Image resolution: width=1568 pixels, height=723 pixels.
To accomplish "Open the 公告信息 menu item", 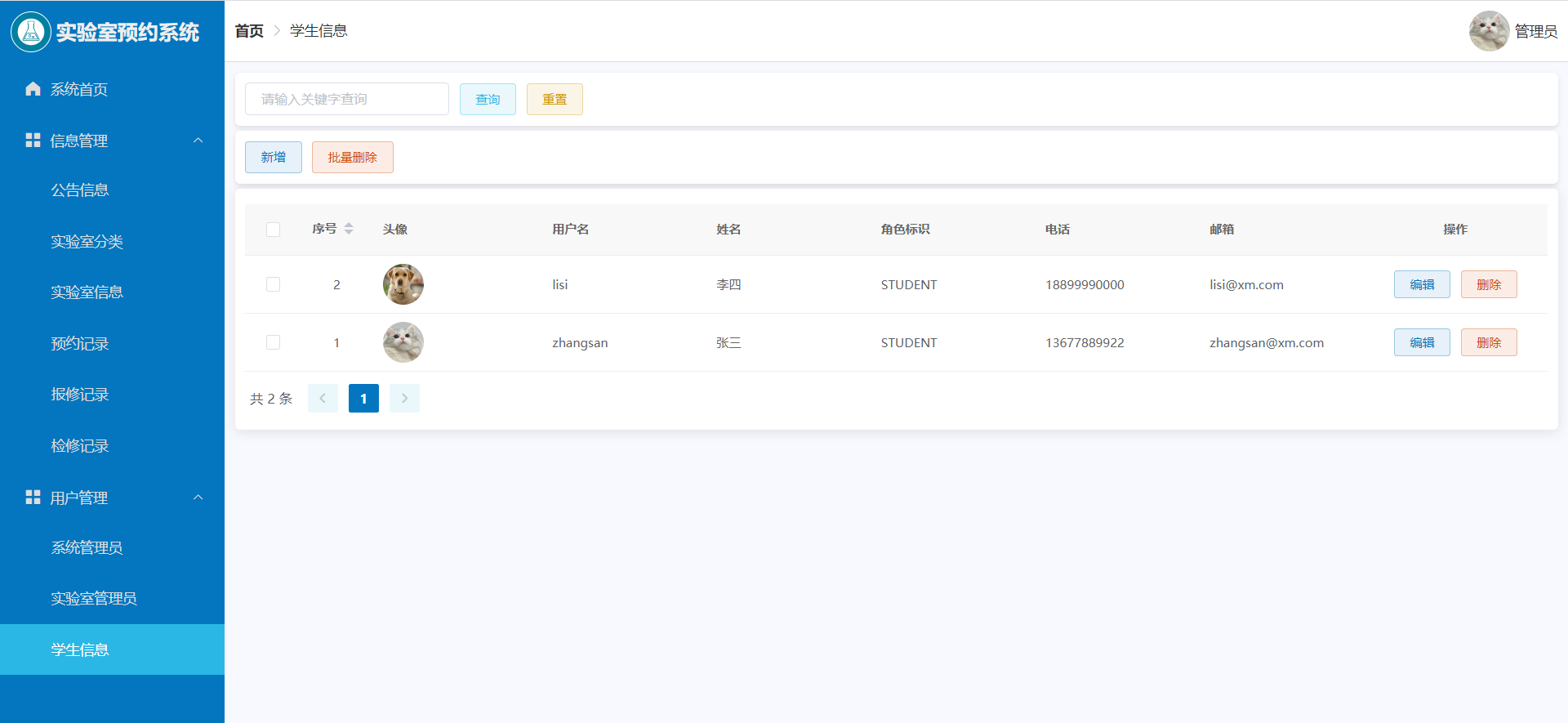I will tap(112, 190).
